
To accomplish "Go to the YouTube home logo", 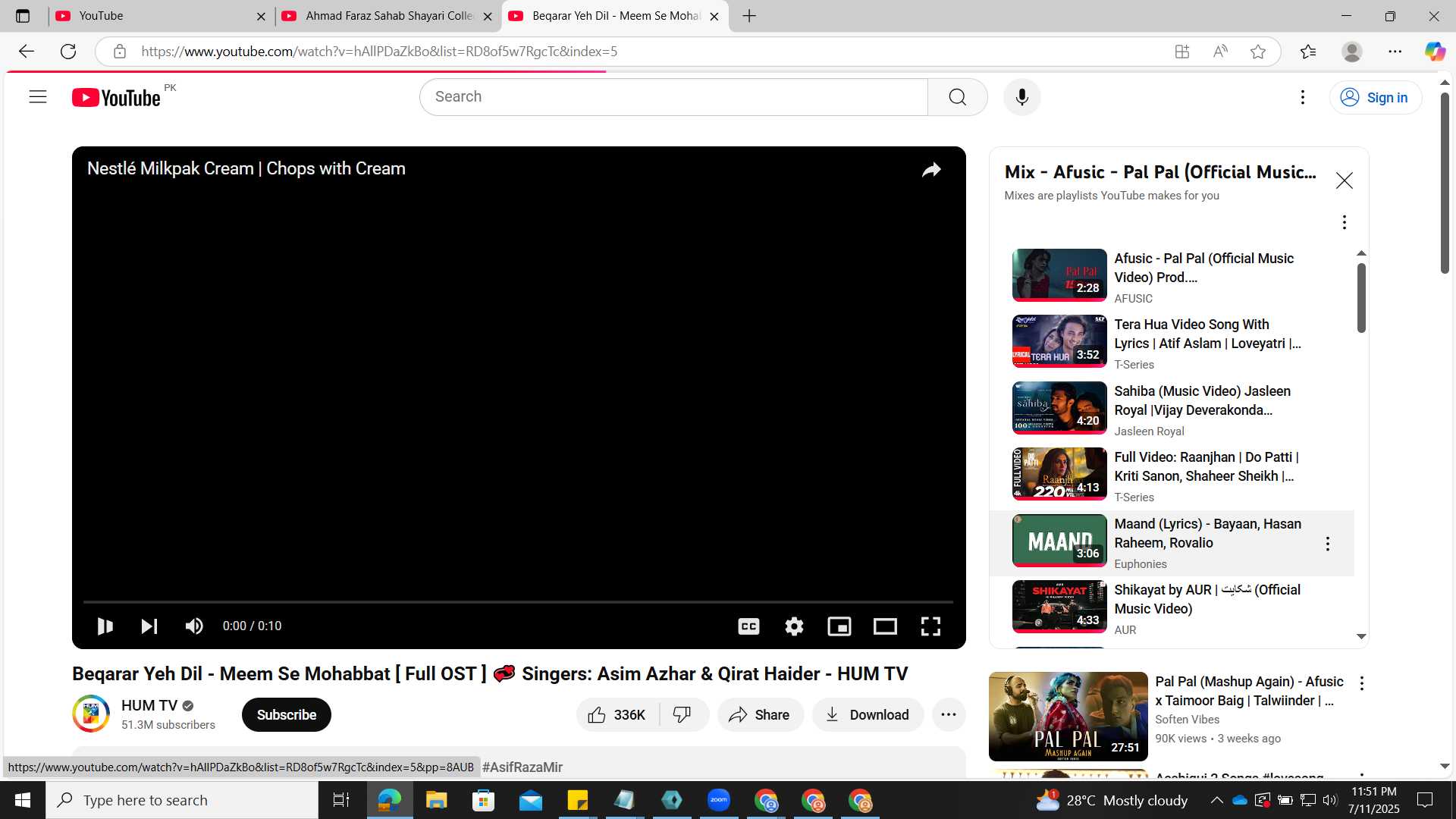I will pos(116,98).
